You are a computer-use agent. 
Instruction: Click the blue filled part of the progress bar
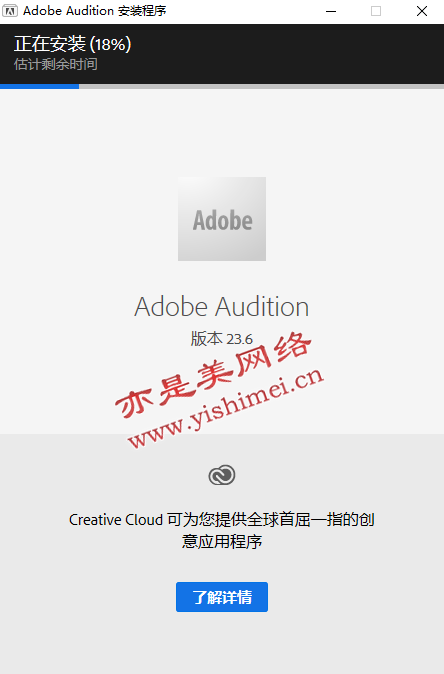40,86
